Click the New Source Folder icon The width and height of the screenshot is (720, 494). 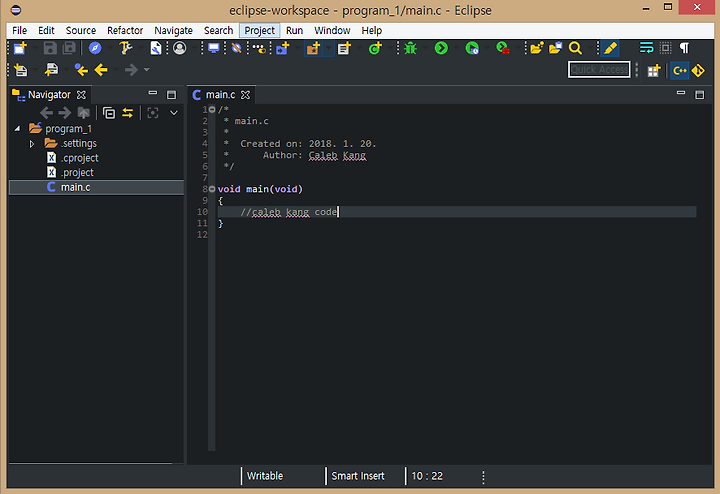point(313,48)
